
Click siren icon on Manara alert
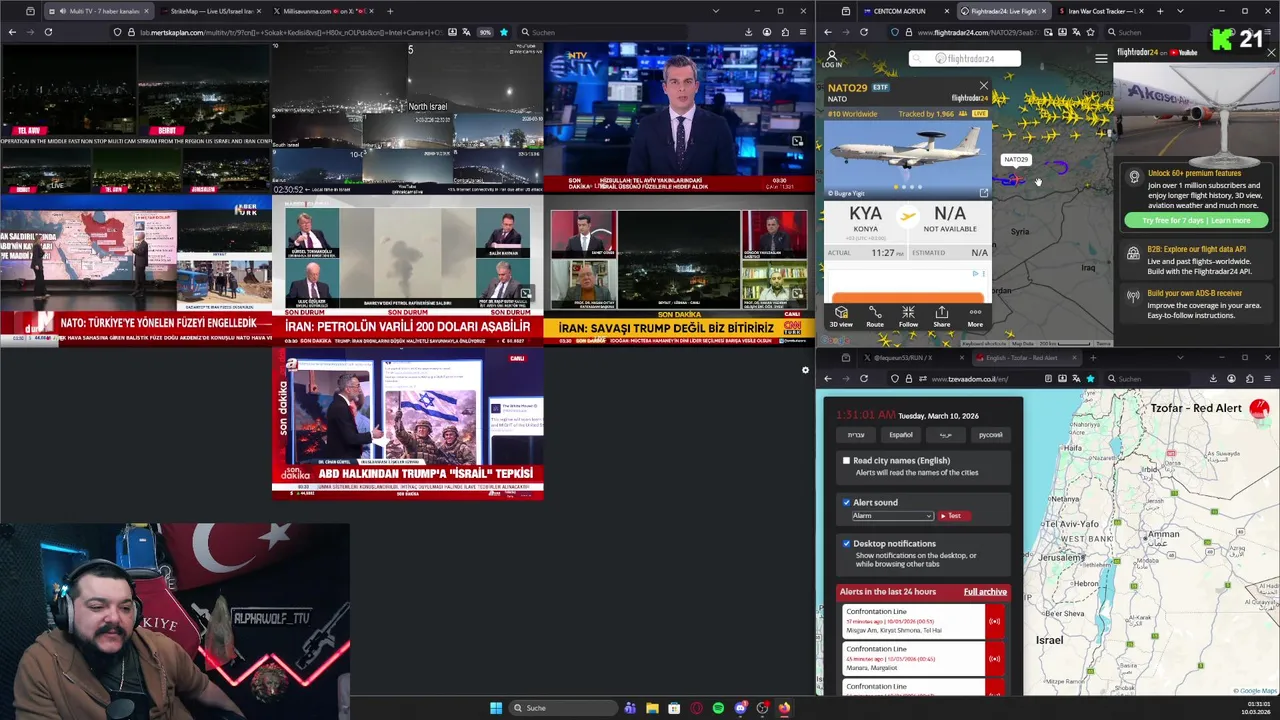tap(994, 658)
